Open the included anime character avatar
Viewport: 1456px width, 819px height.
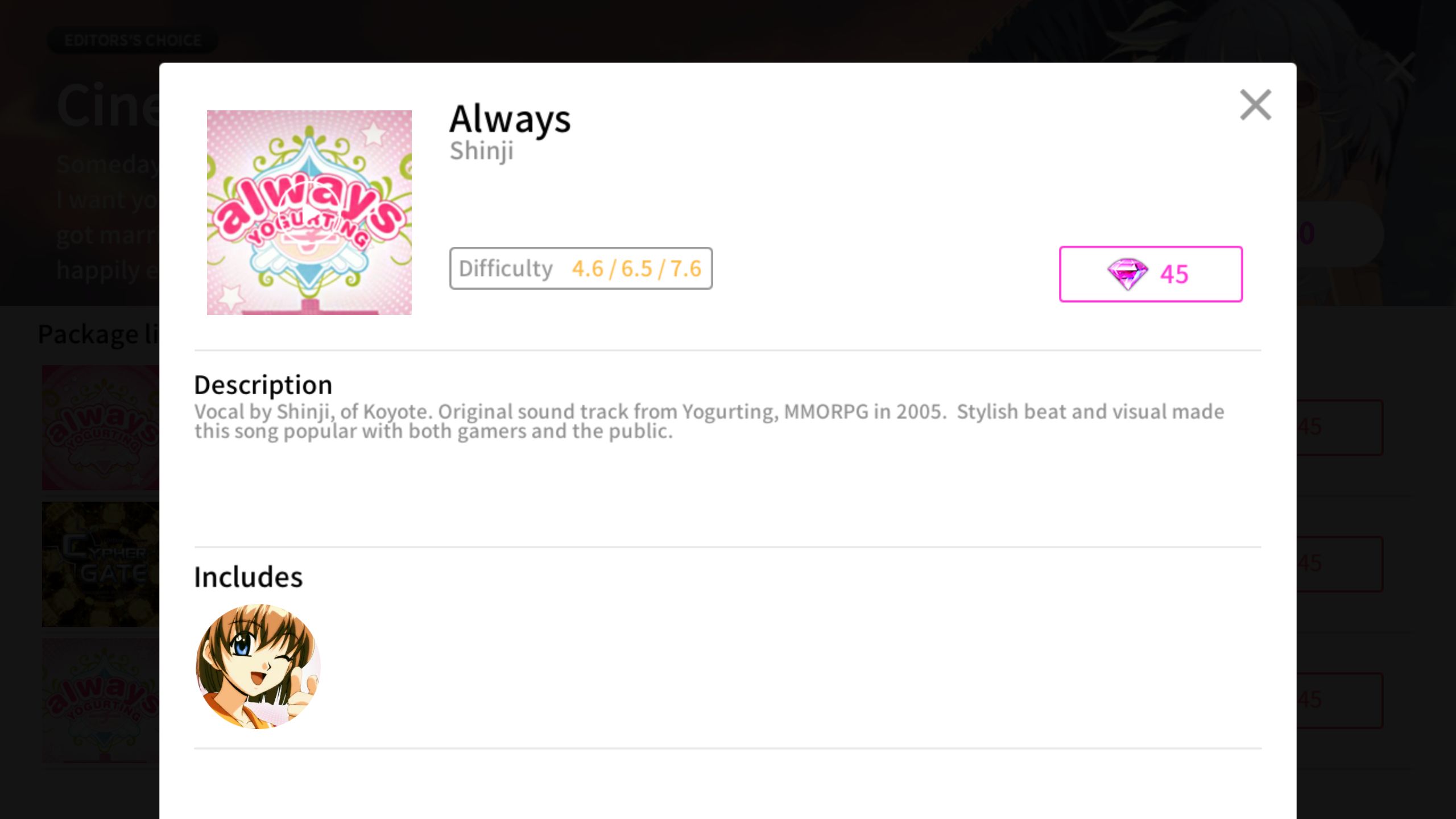click(x=258, y=666)
